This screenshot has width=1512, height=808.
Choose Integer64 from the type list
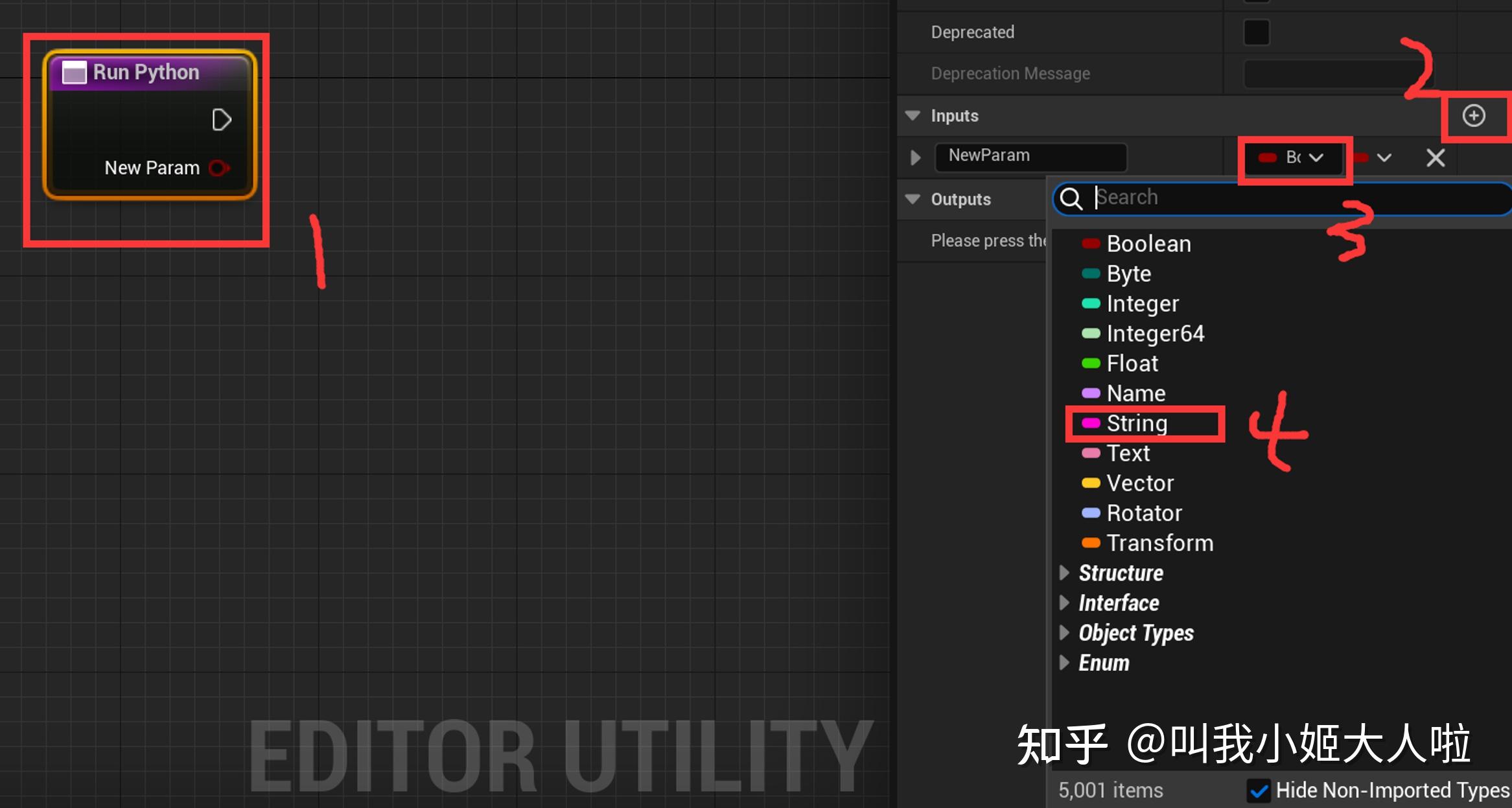pyautogui.click(x=1155, y=334)
